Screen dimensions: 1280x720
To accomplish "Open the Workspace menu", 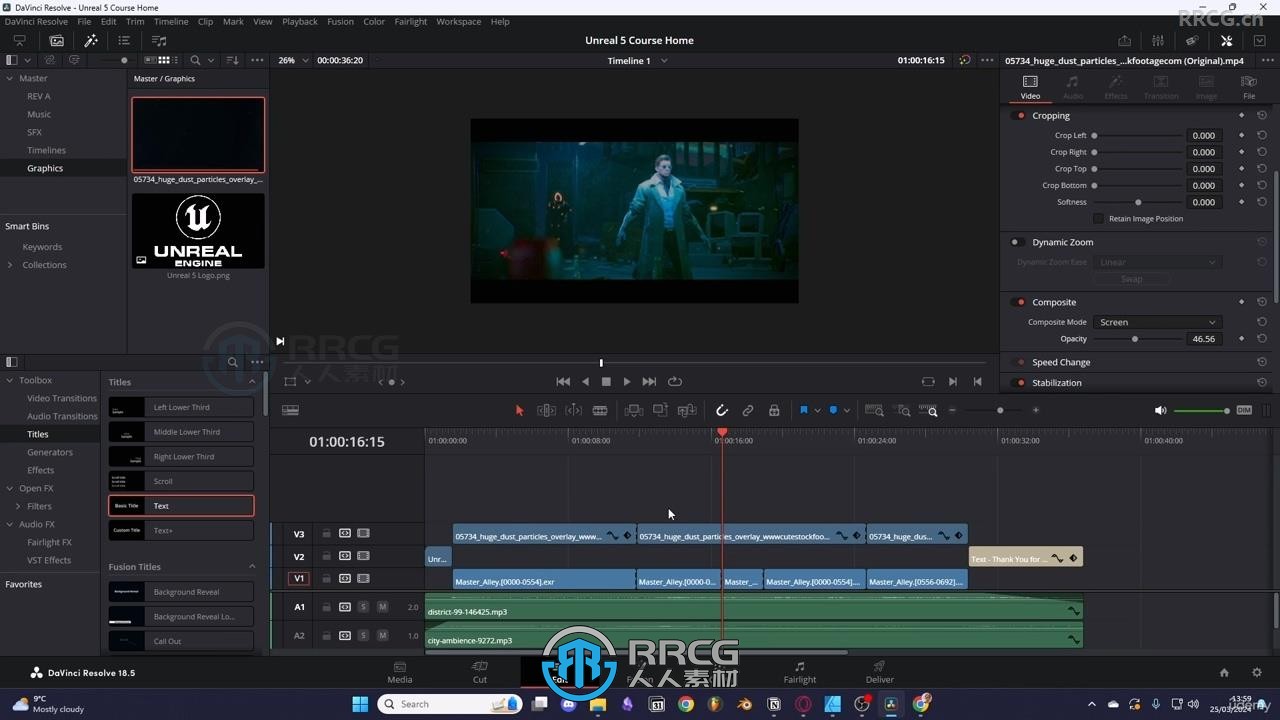I will (459, 21).
